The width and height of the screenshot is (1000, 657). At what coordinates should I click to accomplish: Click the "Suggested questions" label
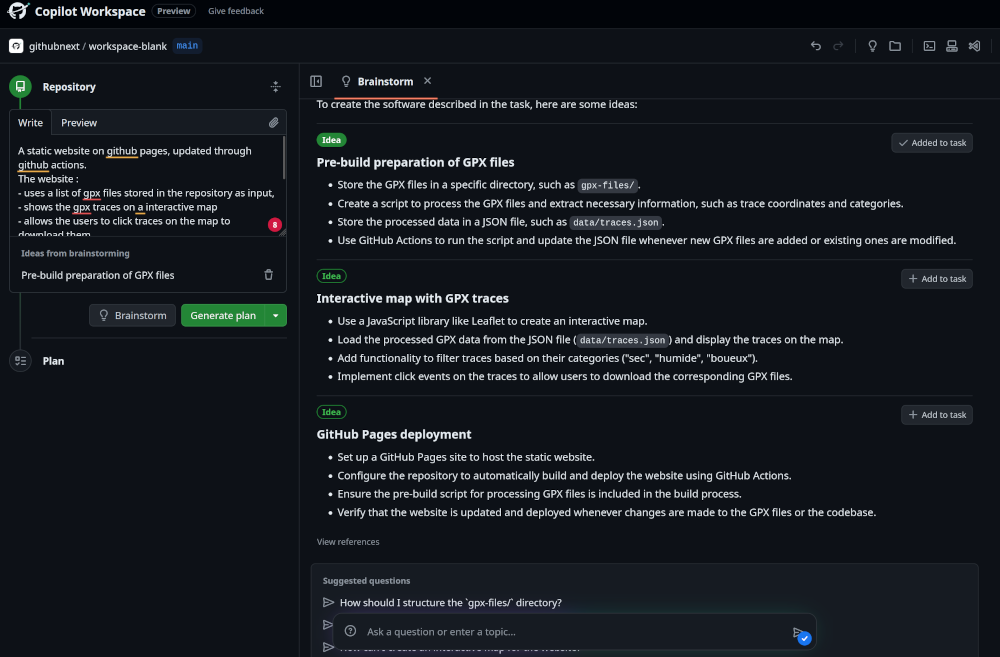[366, 580]
